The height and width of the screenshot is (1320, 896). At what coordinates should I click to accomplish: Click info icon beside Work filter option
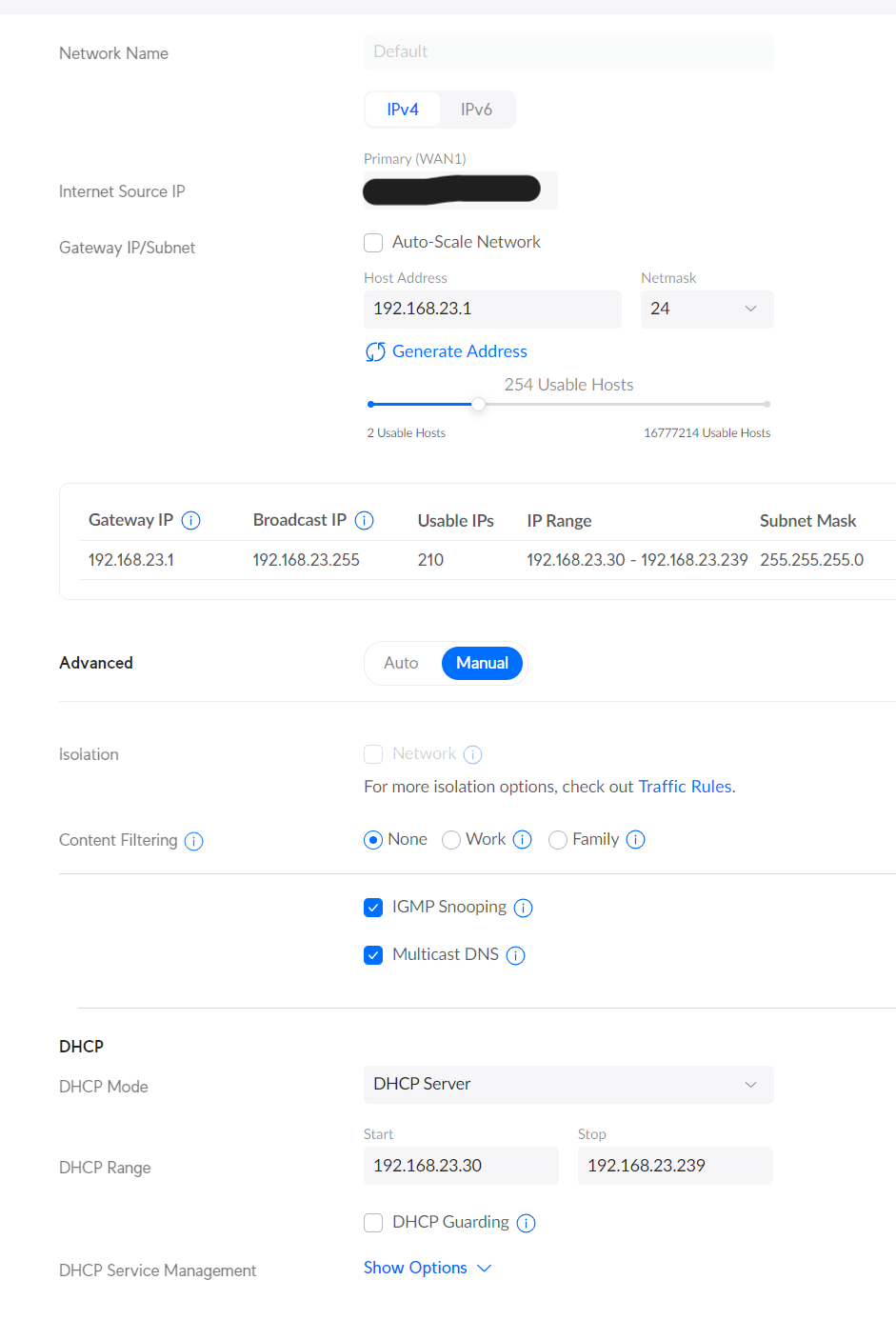click(x=522, y=839)
